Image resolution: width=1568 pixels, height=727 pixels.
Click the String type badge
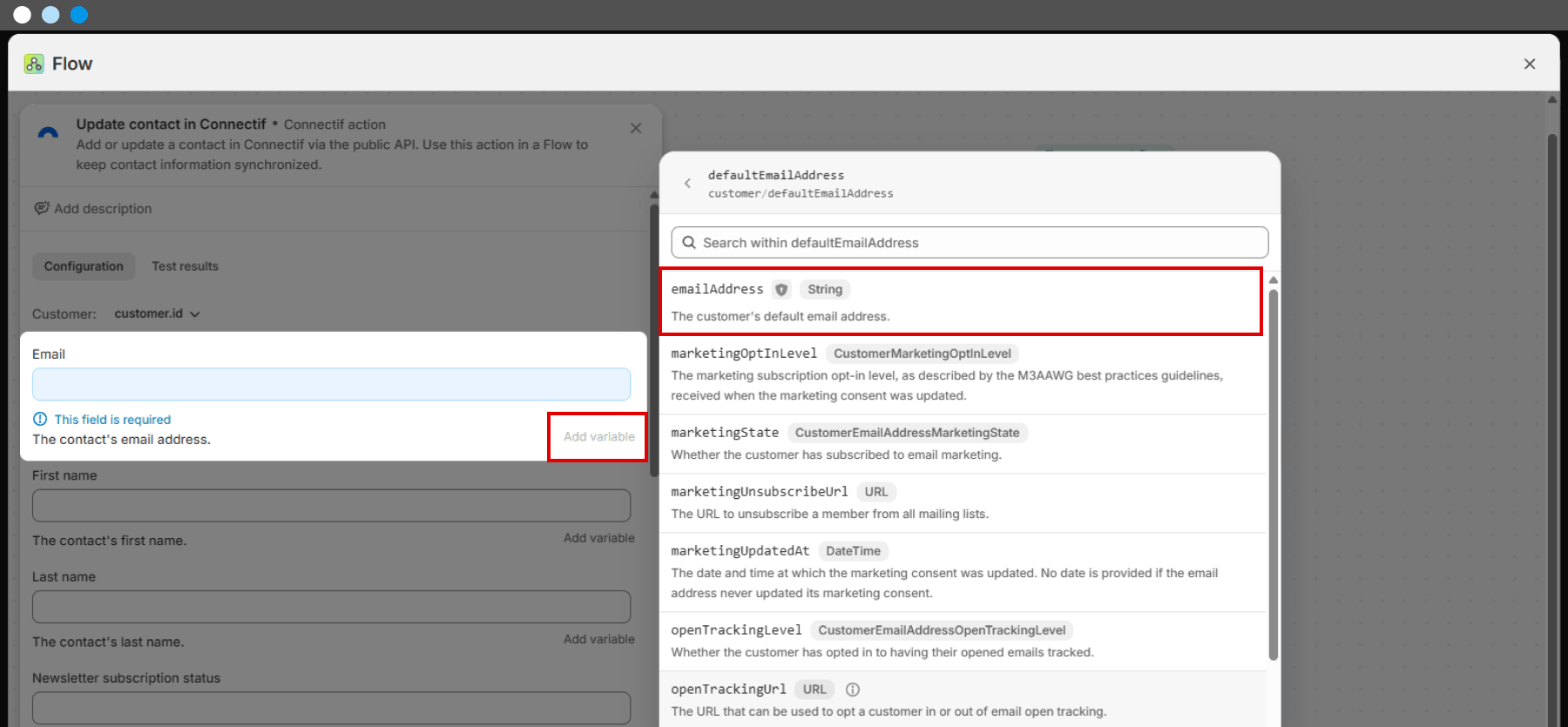[x=825, y=289]
